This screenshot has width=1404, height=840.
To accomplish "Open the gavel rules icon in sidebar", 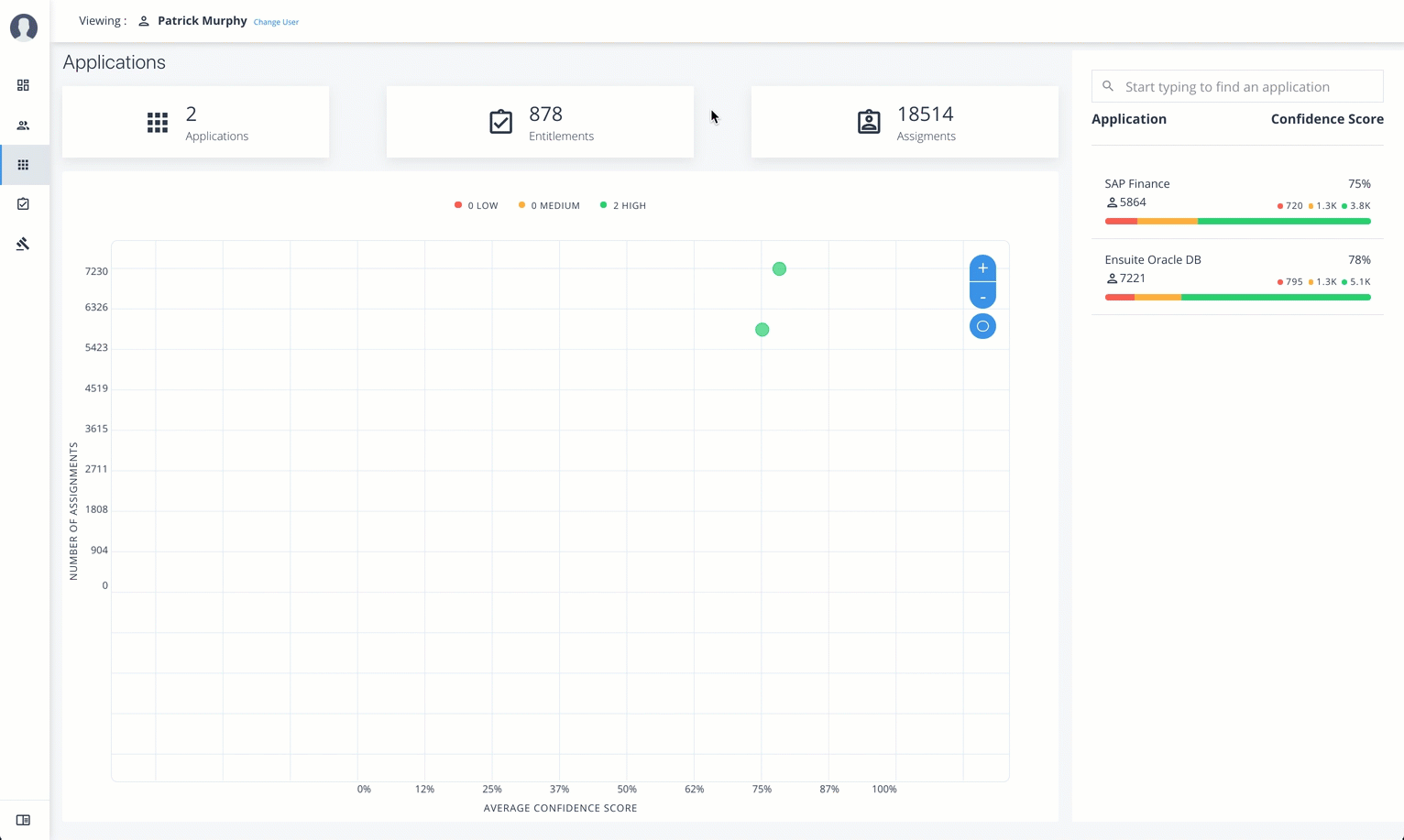I will point(23,244).
